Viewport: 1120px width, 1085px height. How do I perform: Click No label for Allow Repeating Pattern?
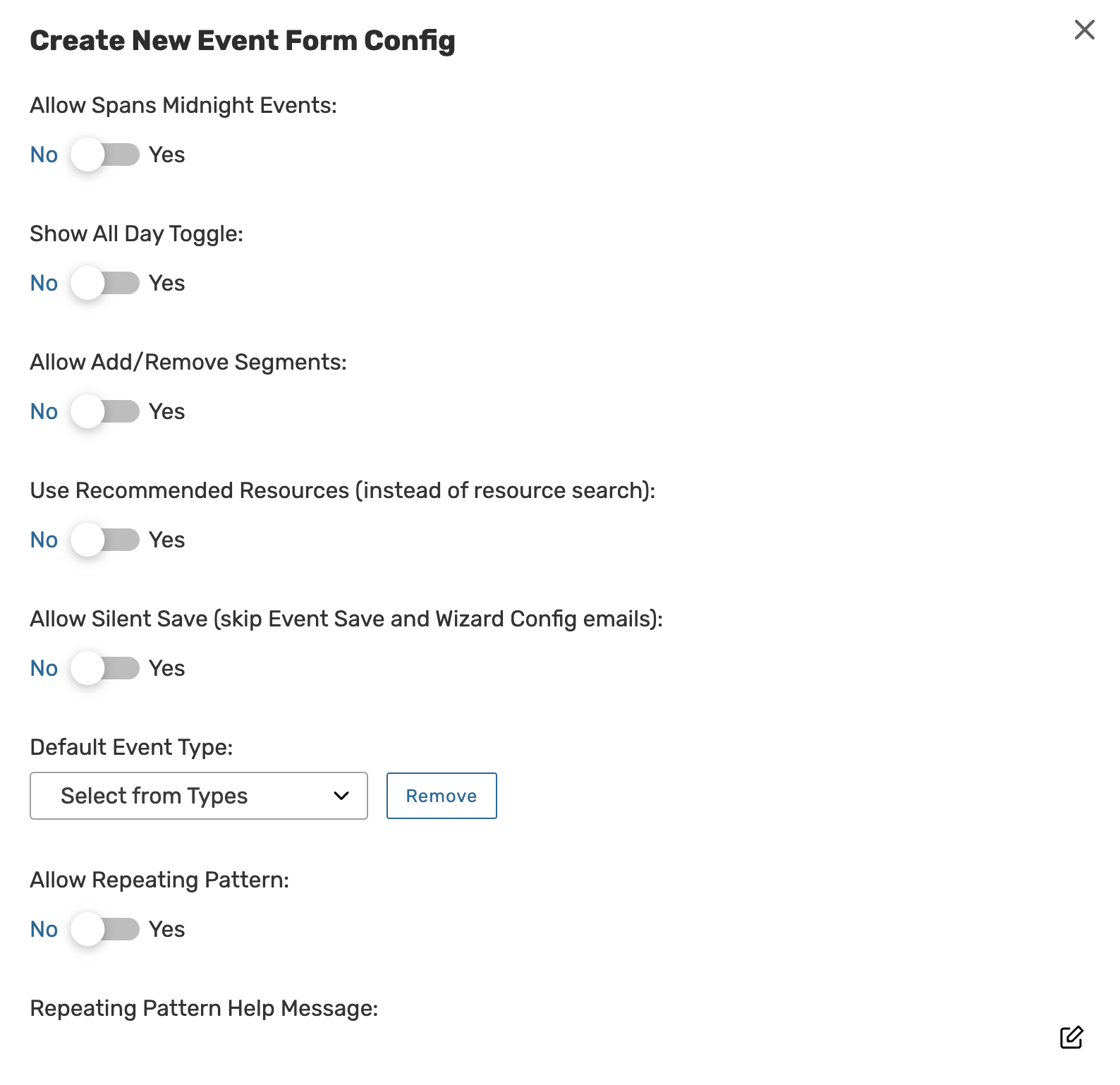pyautogui.click(x=44, y=929)
